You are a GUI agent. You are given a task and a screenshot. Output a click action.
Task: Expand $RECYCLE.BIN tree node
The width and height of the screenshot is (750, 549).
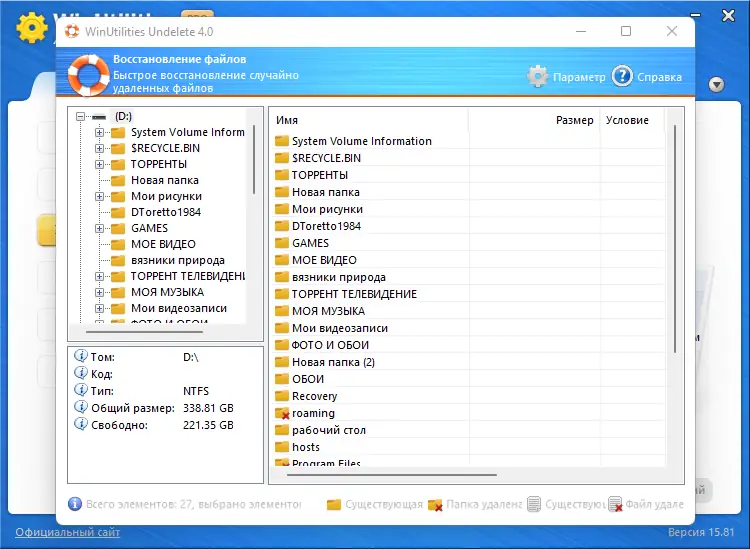point(99,148)
